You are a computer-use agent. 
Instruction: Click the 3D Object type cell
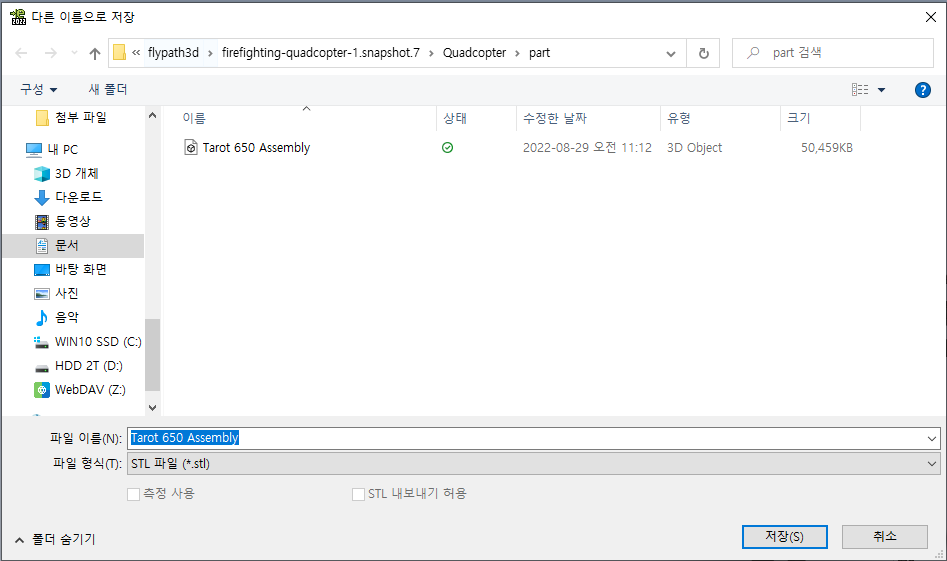pyautogui.click(x=695, y=148)
